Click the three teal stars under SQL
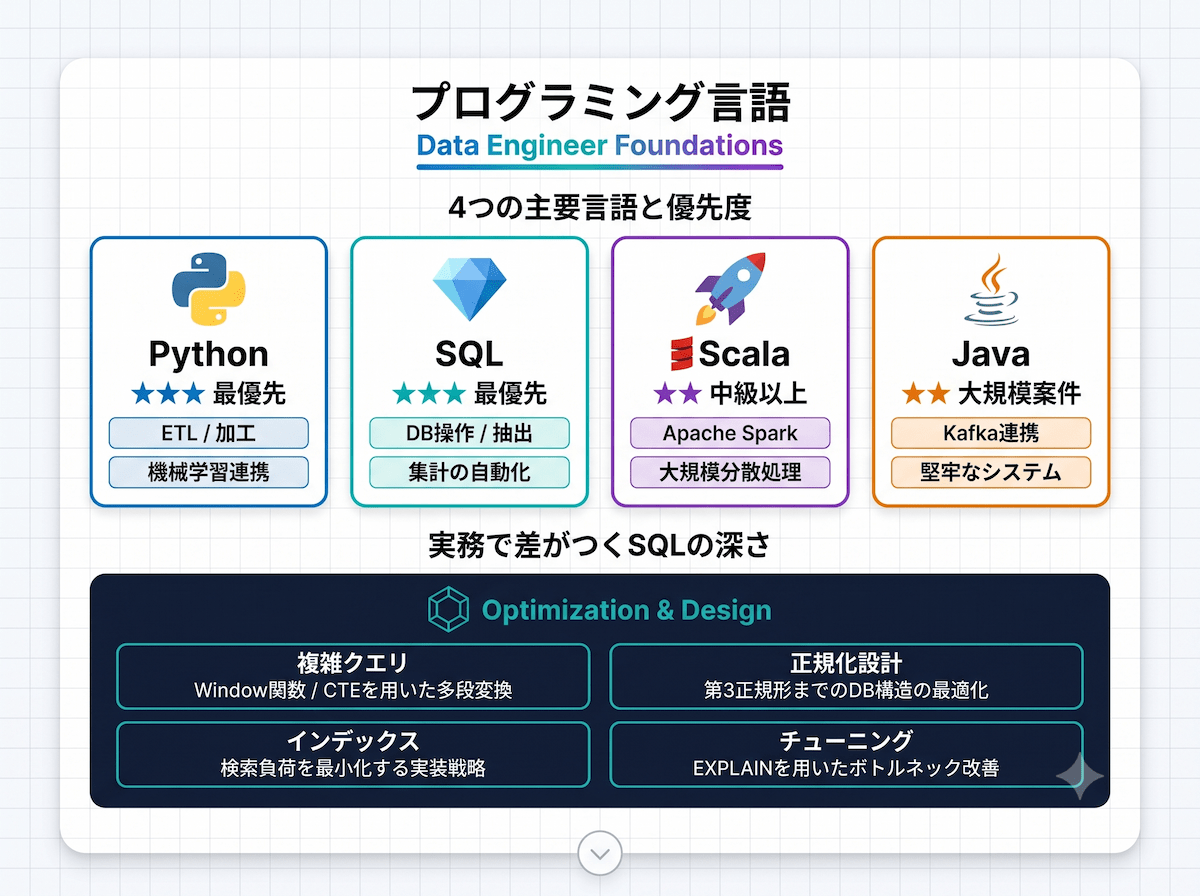1200x896 pixels. pos(429,394)
